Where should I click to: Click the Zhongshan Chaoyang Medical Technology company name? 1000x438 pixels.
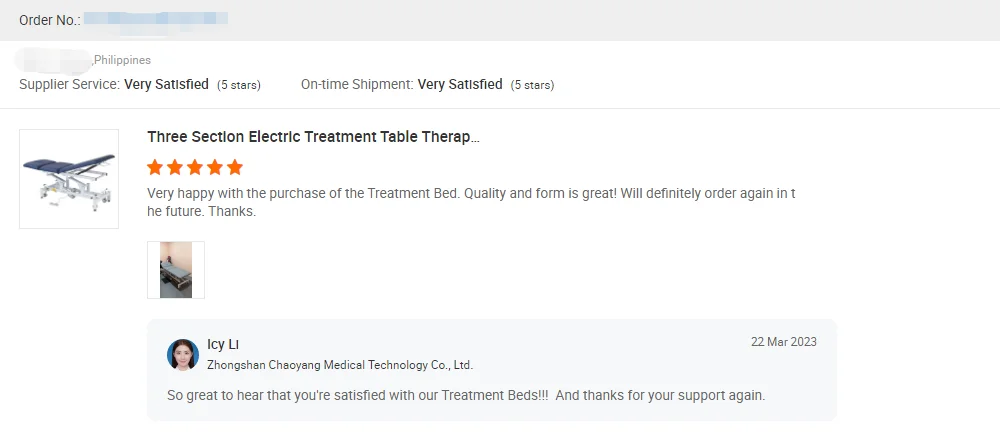pyautogui.click(x=339, y=366)
